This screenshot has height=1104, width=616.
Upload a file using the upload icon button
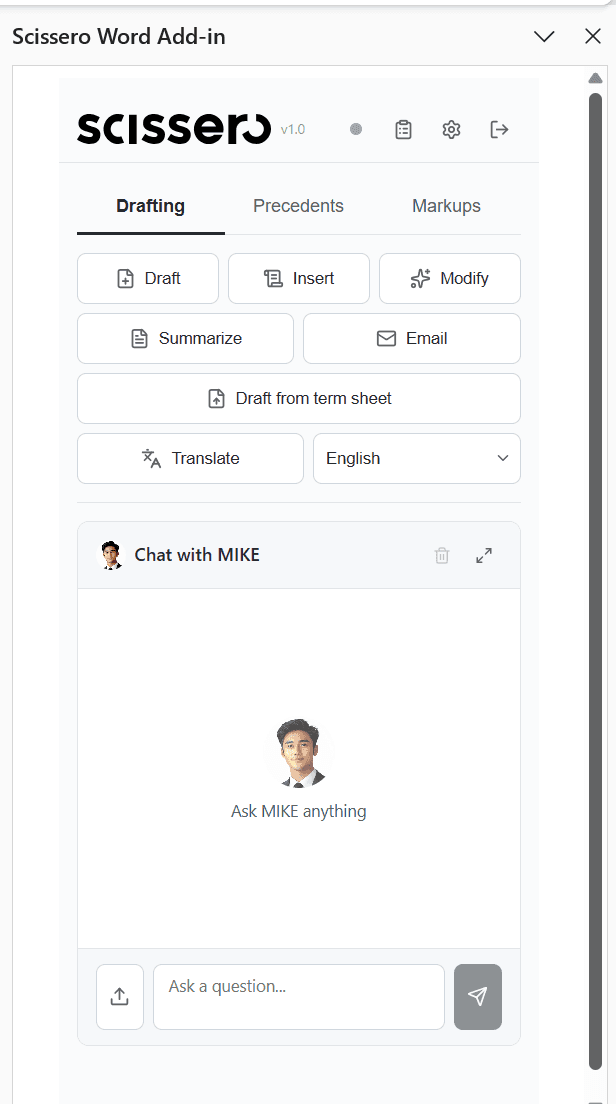(x=120, y=997)
